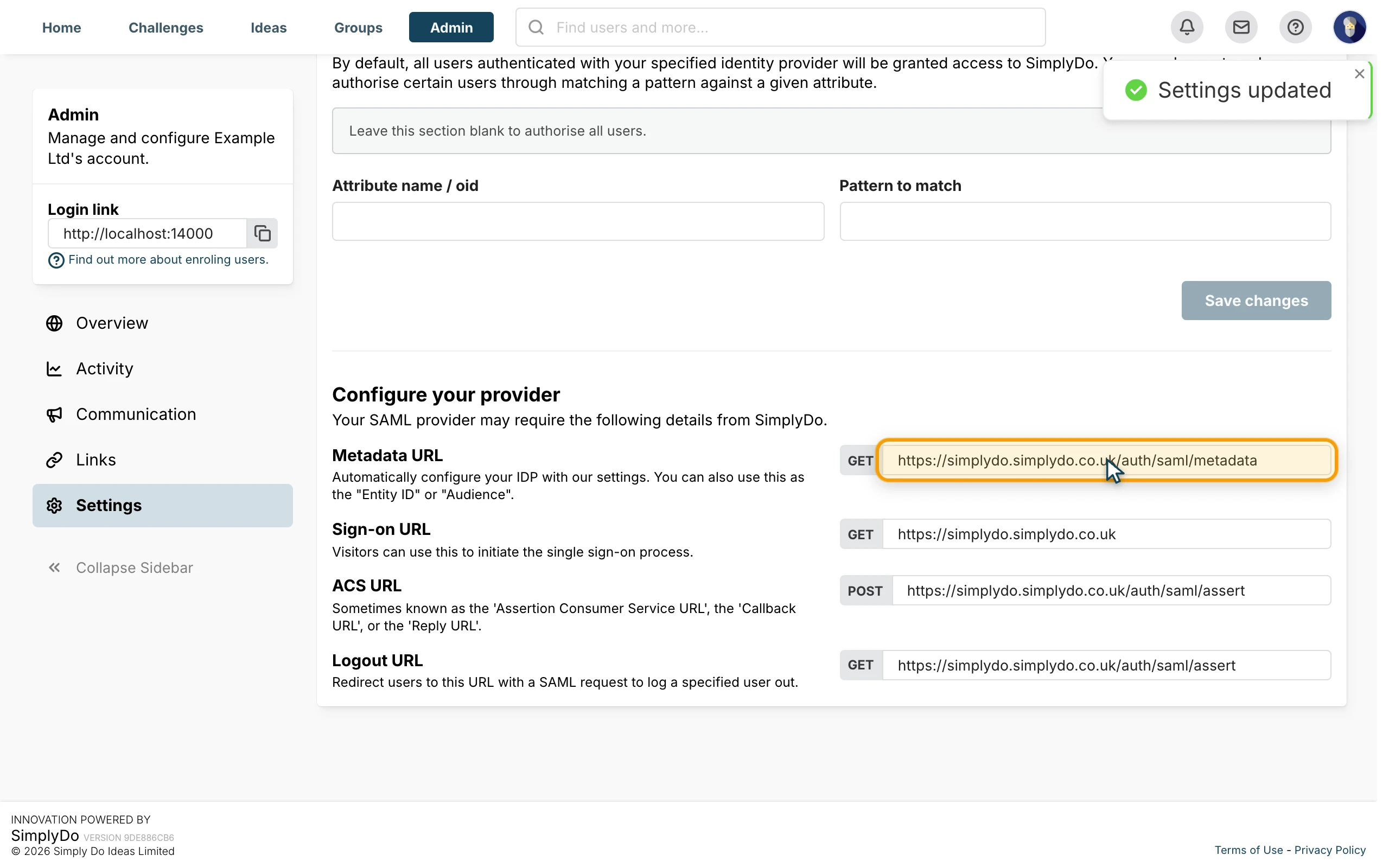The width and height of the screenshot is (1389, 868).
Task: Focus the Find users and more search field
Action: (x=780, y=27)
